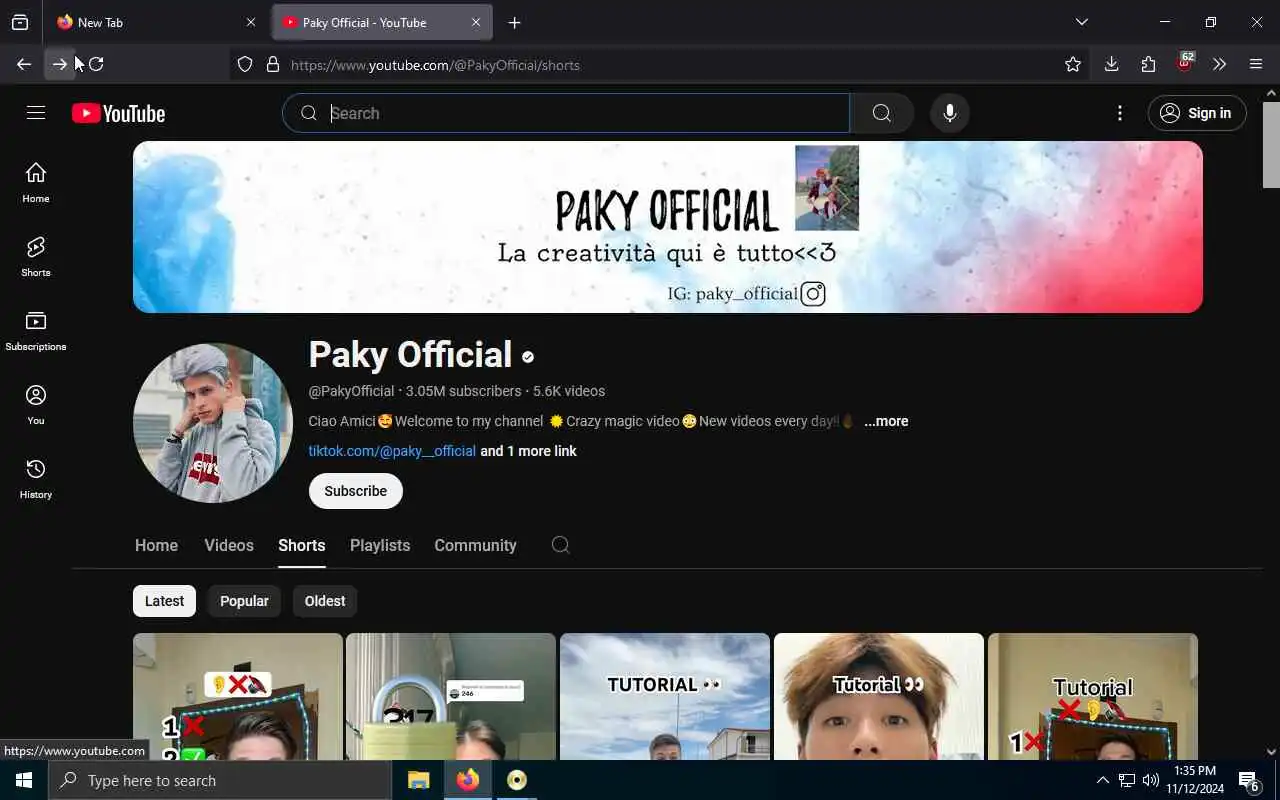Screen dimensions: 1280x800
Task: Open History in the sidebar
Action: click(36, 479)
